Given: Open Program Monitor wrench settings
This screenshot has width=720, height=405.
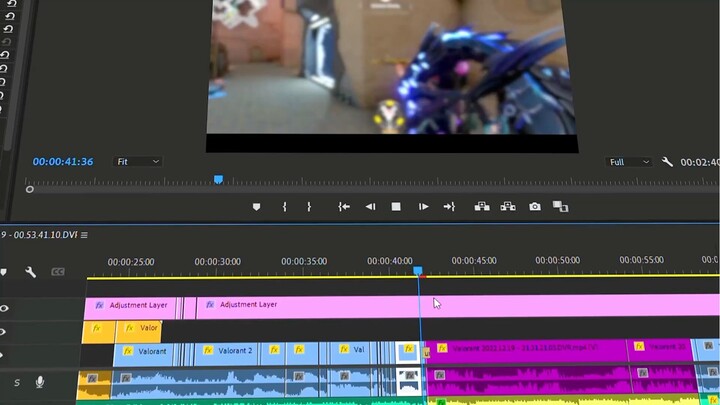Looking at the screenshot, I should pos(667,162).
